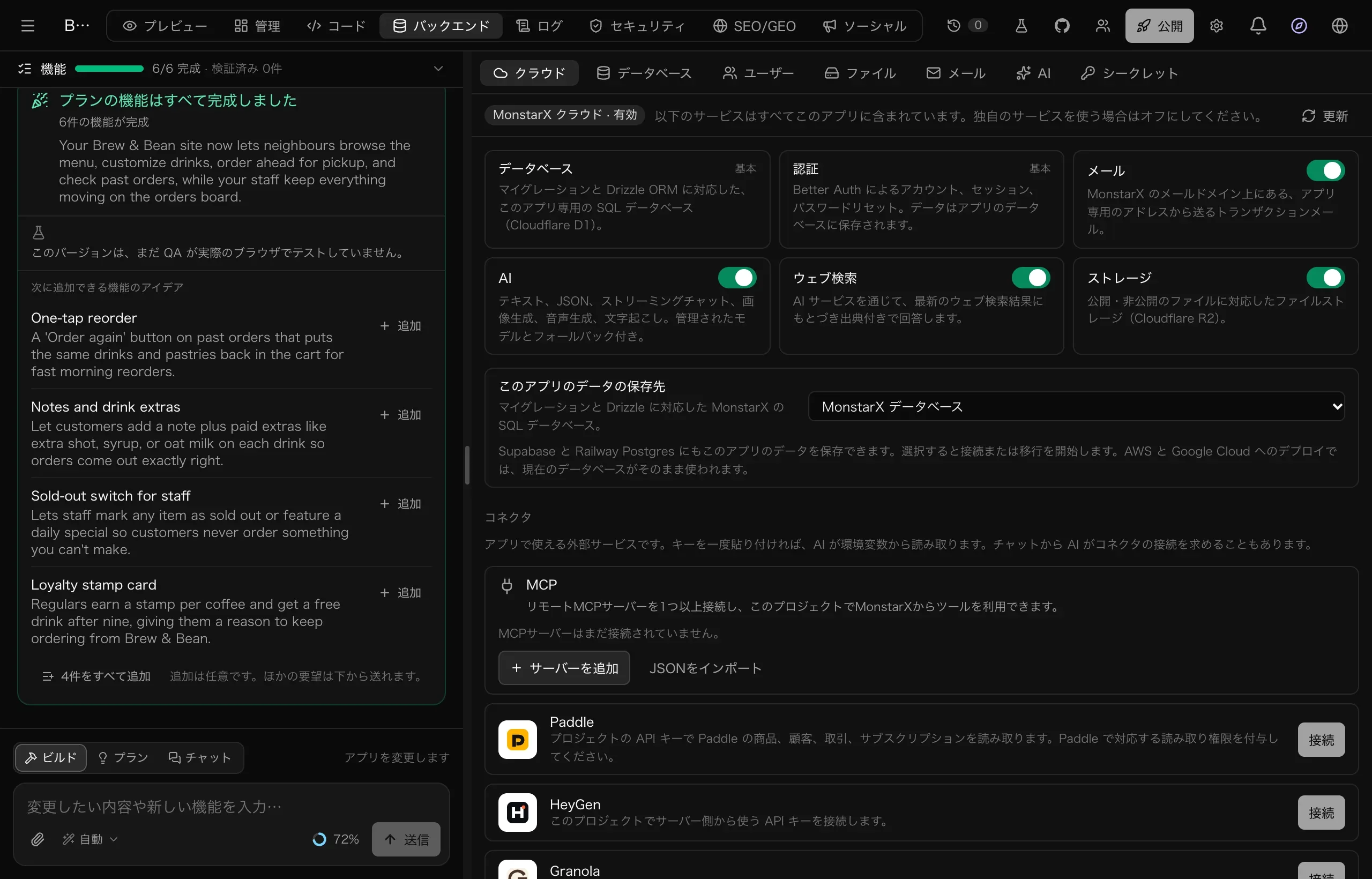Select the プラン mode tab
This screenshot has height=879, width=1372.
click(x=123, y=757)
